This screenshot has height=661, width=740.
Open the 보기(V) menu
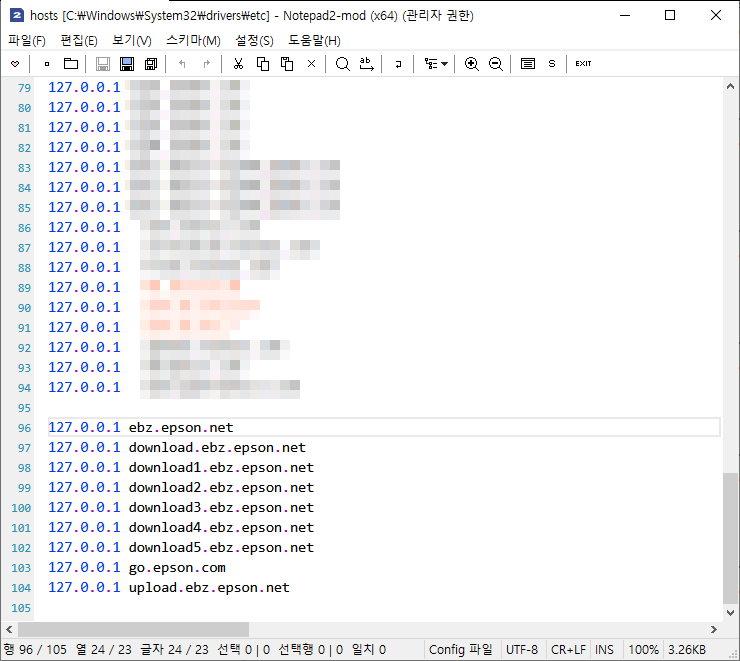(x=132, y=41)
